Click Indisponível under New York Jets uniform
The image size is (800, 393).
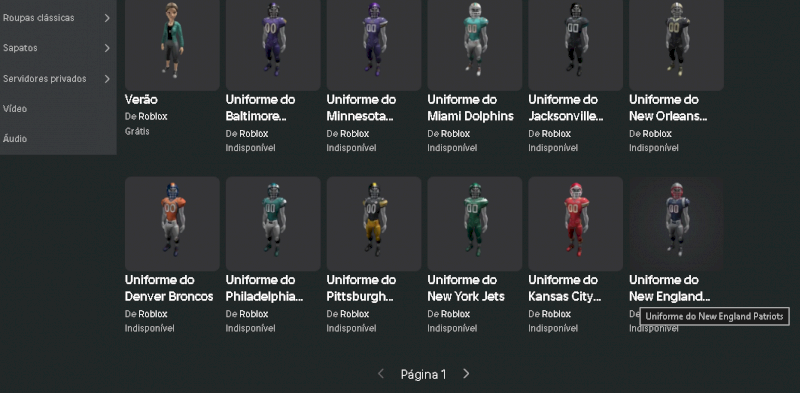pos(452,328)
